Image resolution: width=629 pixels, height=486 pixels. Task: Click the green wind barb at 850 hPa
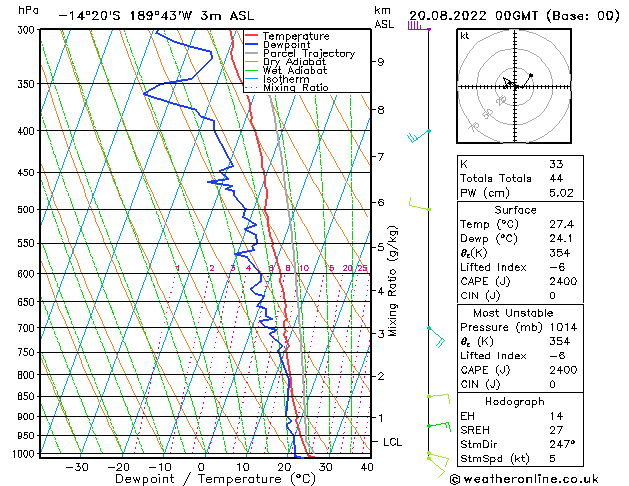[438, 399]
